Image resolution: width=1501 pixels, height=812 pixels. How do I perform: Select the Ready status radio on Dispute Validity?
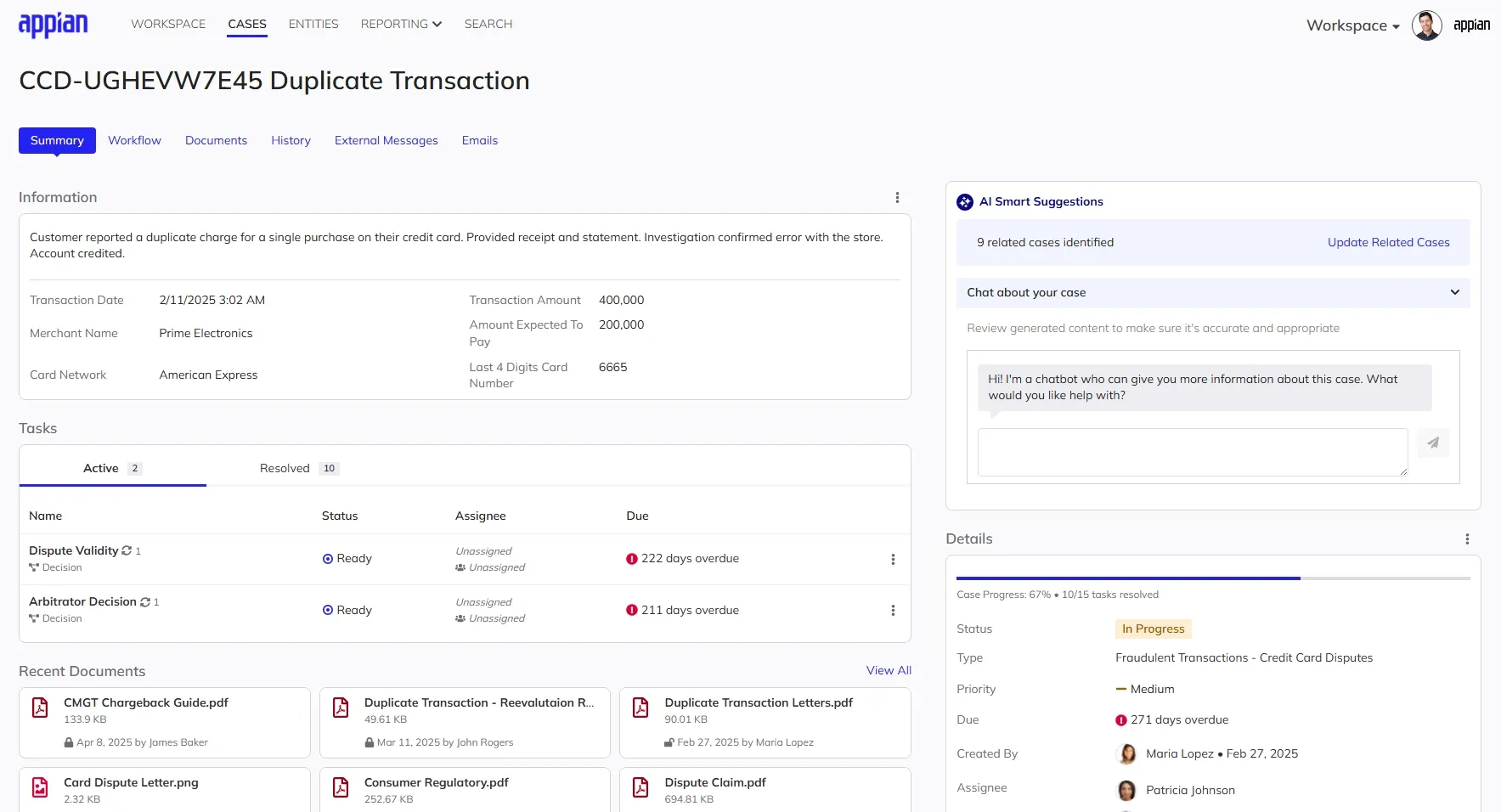click(x=328, y=558)
